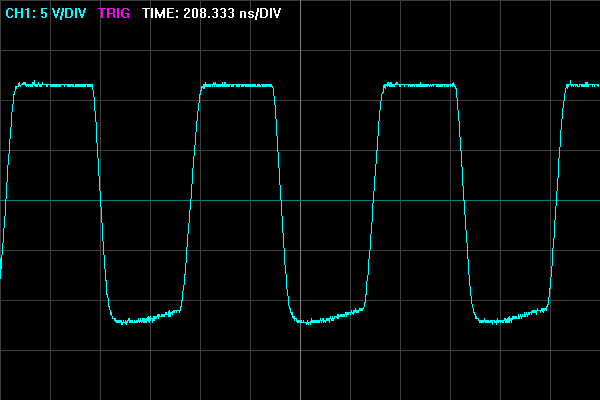Click the magenta TRIG indicator
Screen dimensions: 600x400
point(114,13)
